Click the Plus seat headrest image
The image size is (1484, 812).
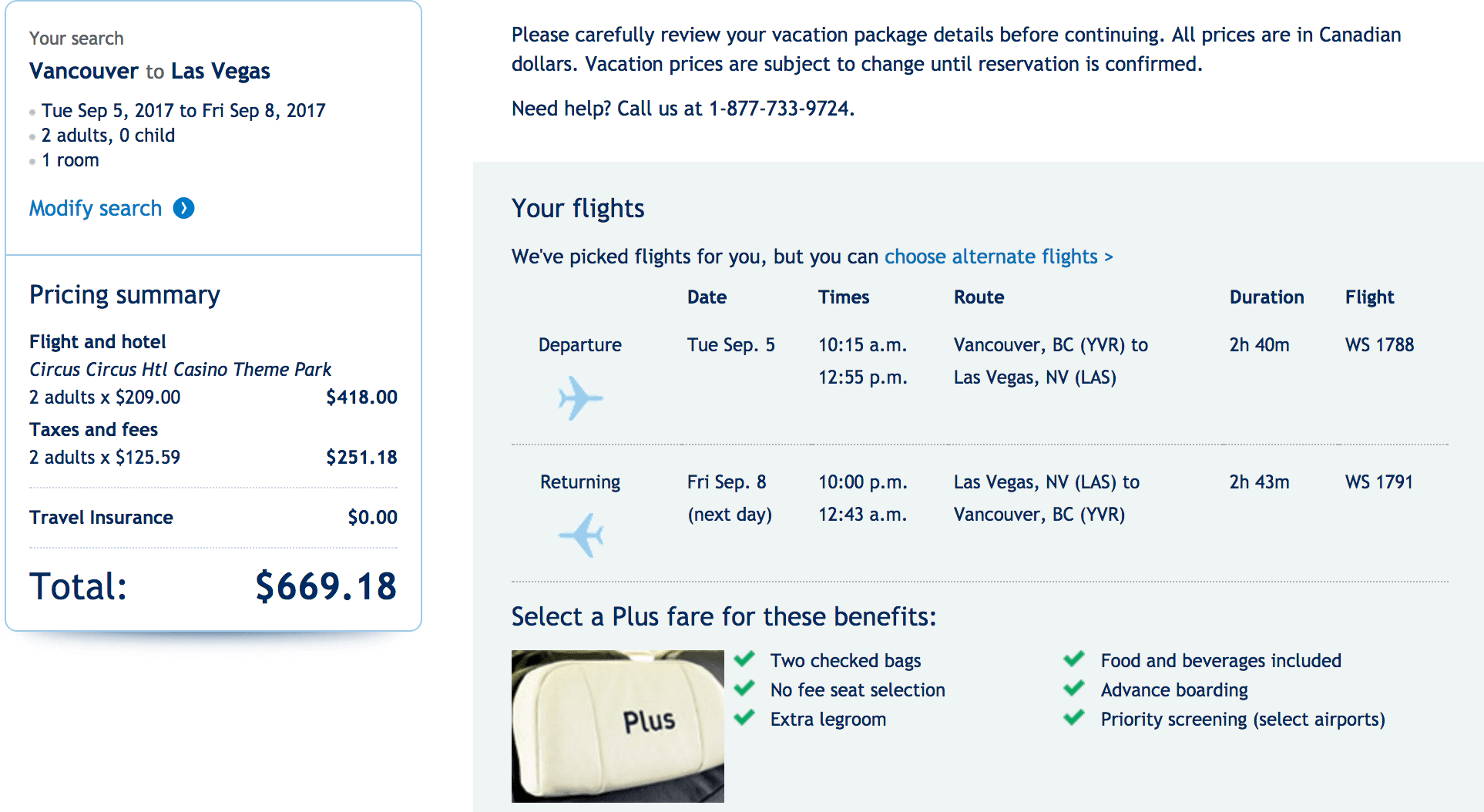(617, 726)
